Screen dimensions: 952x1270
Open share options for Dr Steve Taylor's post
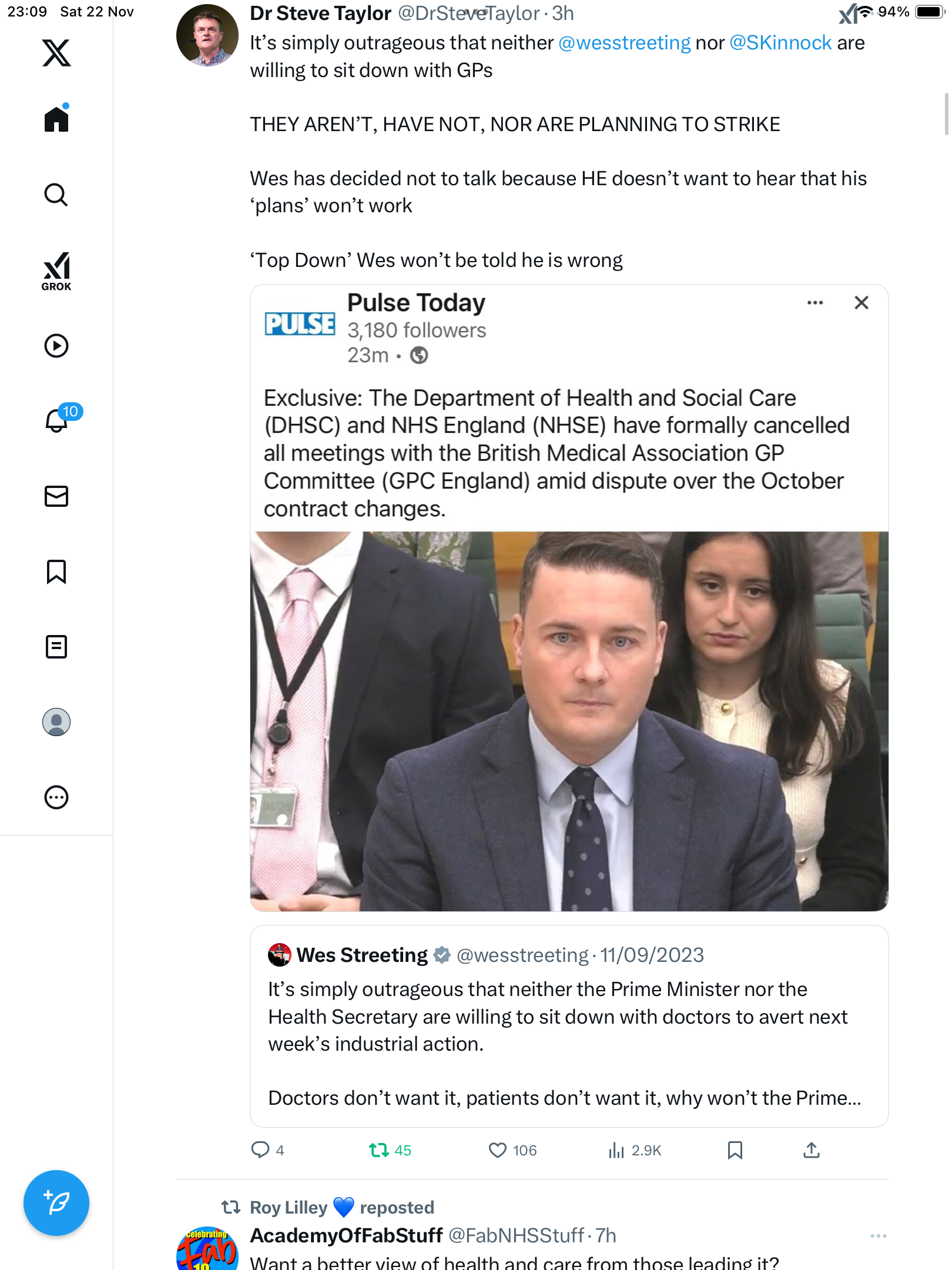point(812,1150)
